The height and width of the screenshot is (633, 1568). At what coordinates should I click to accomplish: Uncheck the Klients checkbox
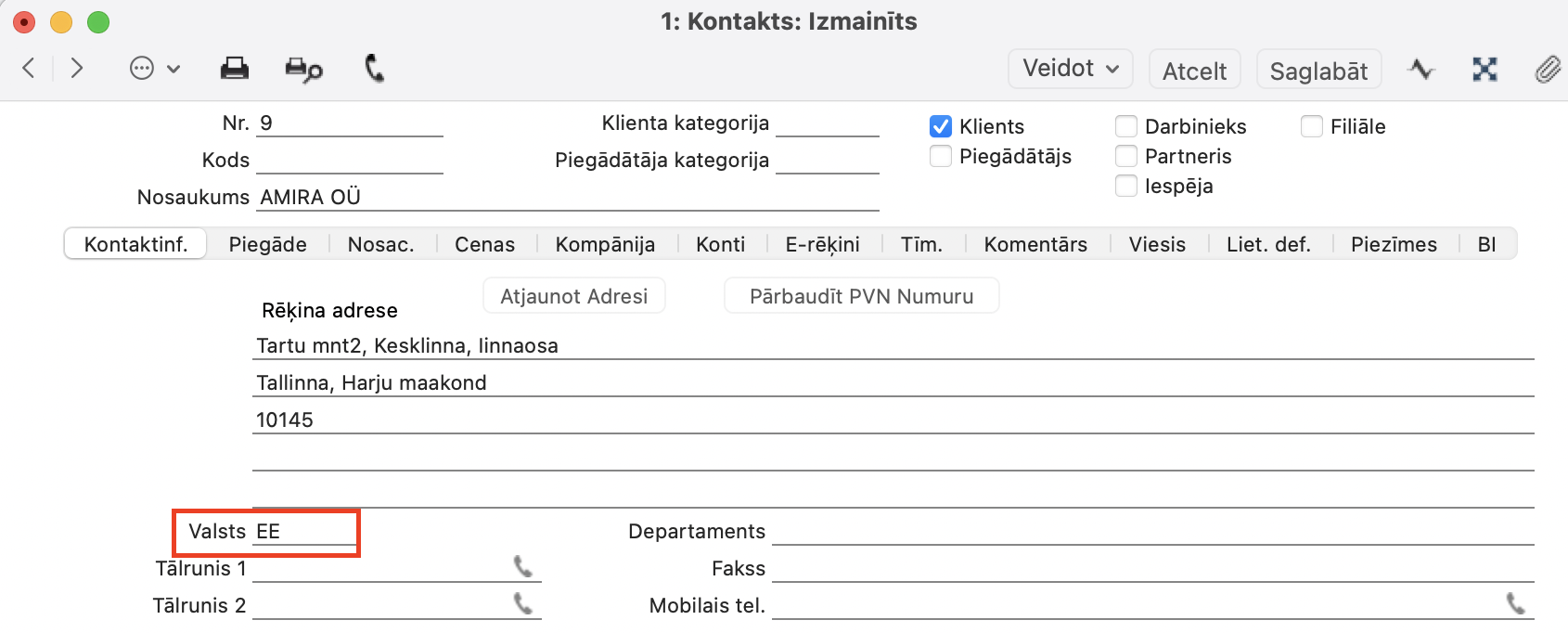(x=941, y=126)
